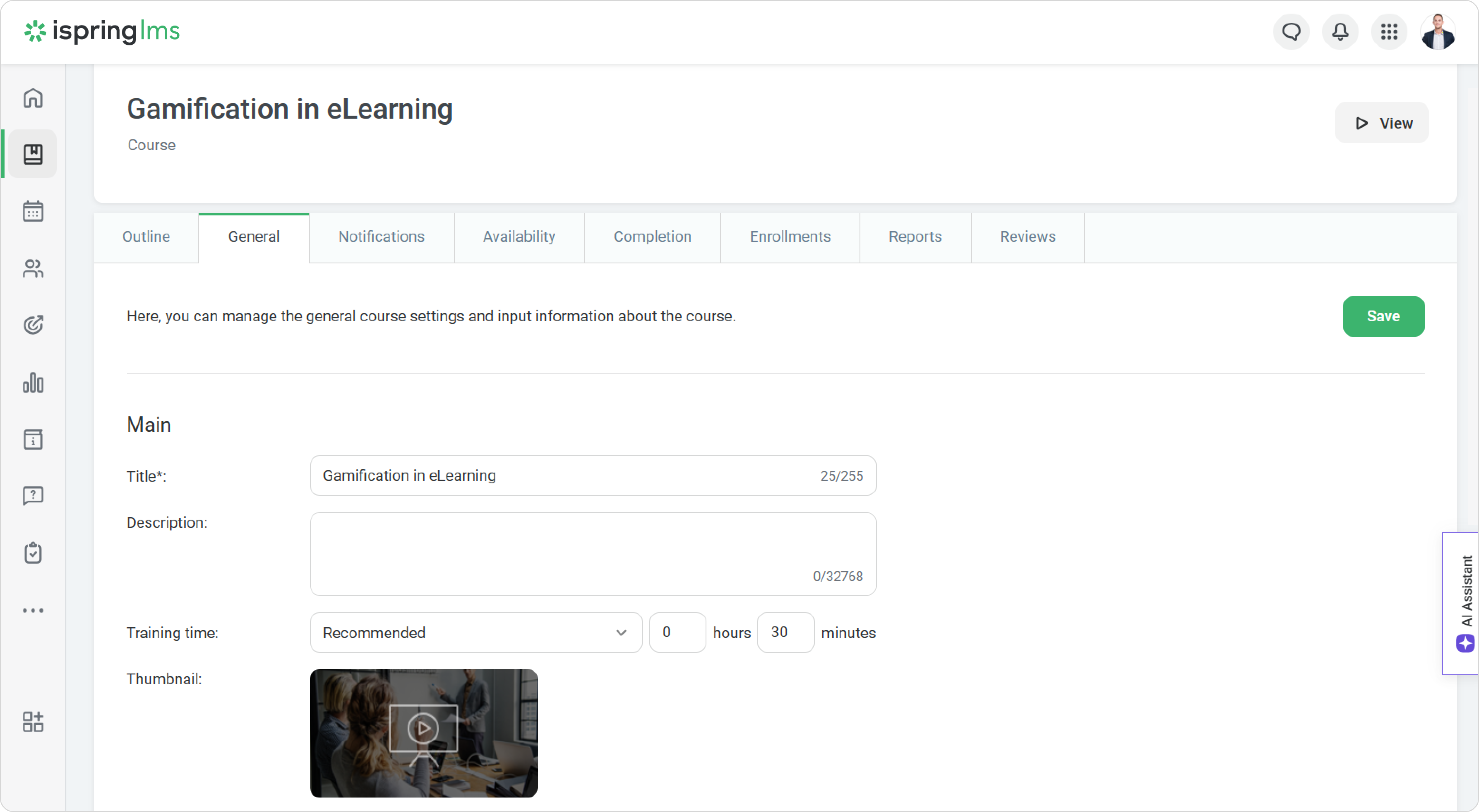
Task: Open the users icon in sidebar
Action: tap(33, 269)
